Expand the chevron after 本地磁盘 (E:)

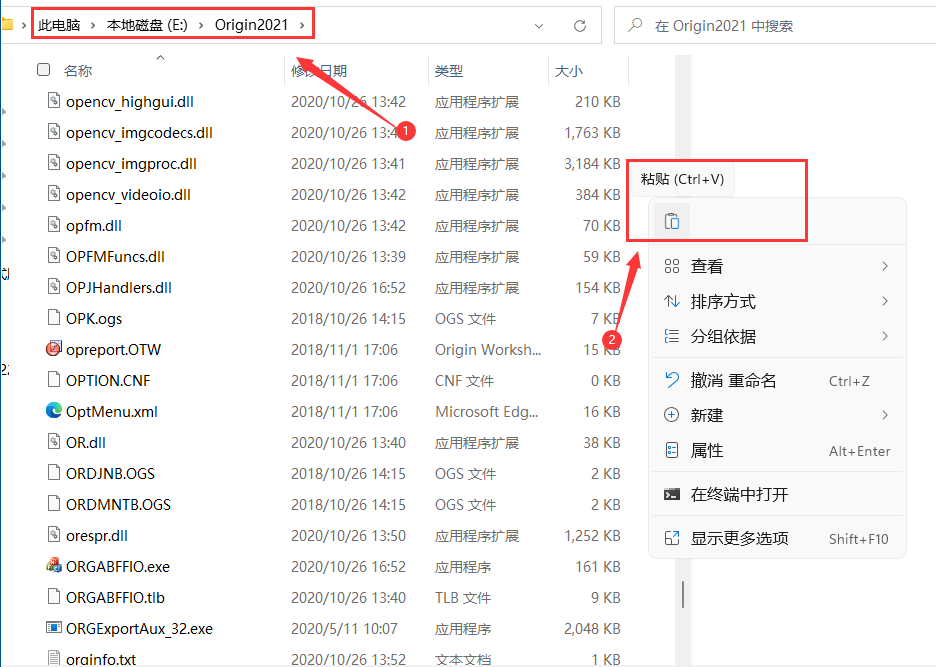(201, 25)
